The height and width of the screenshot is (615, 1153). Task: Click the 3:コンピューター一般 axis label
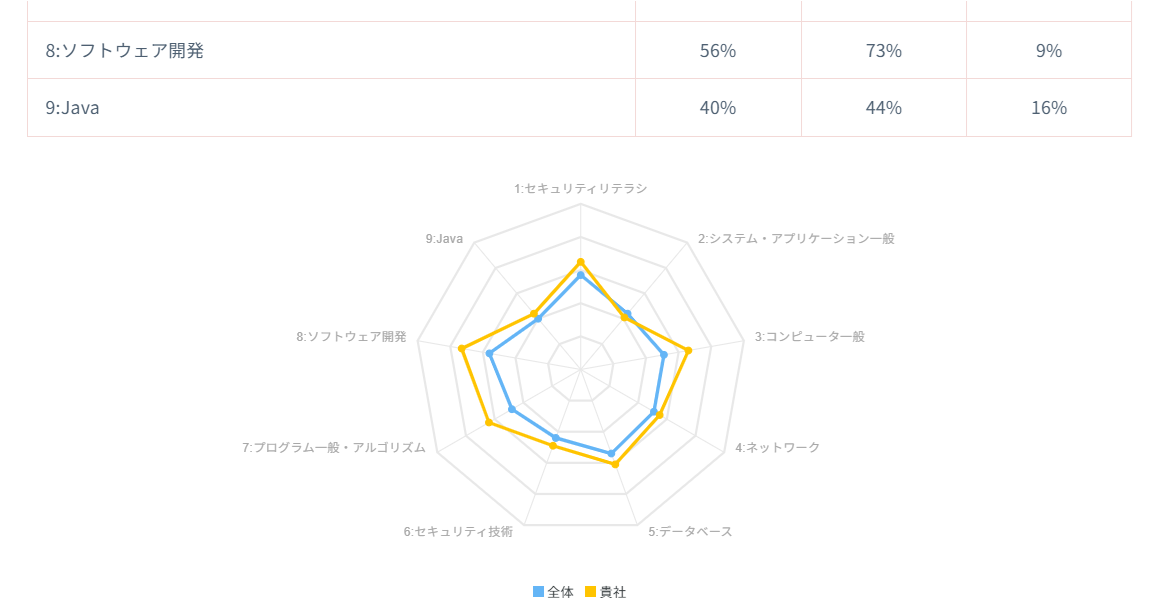coord(809,337)
